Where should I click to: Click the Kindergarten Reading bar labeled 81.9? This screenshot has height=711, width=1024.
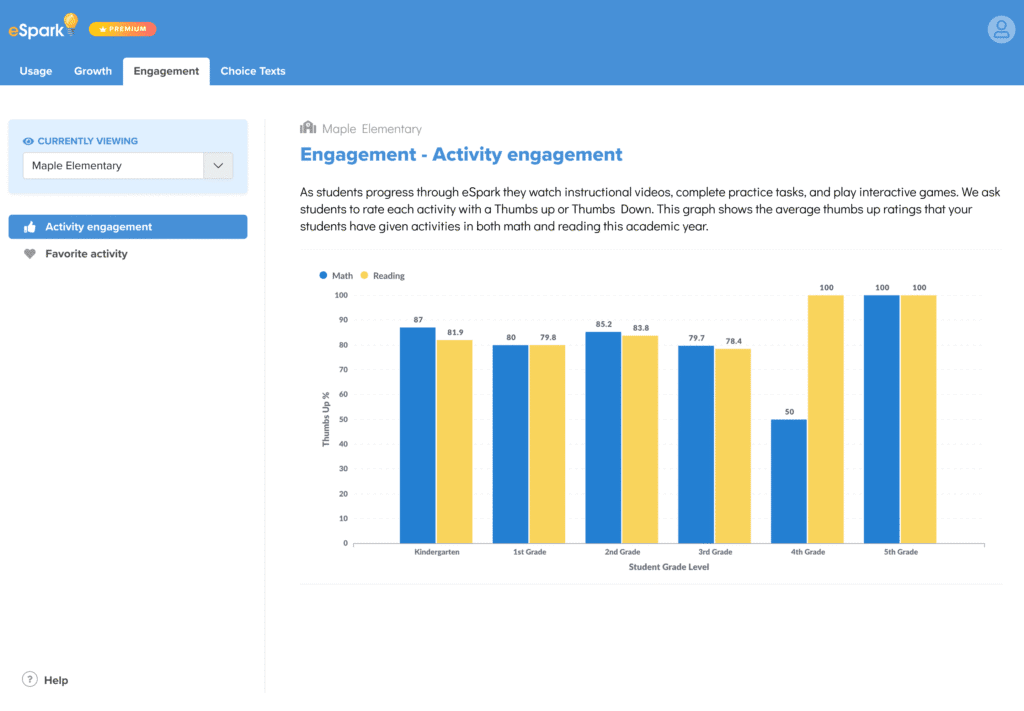click(x=455, y=440)
